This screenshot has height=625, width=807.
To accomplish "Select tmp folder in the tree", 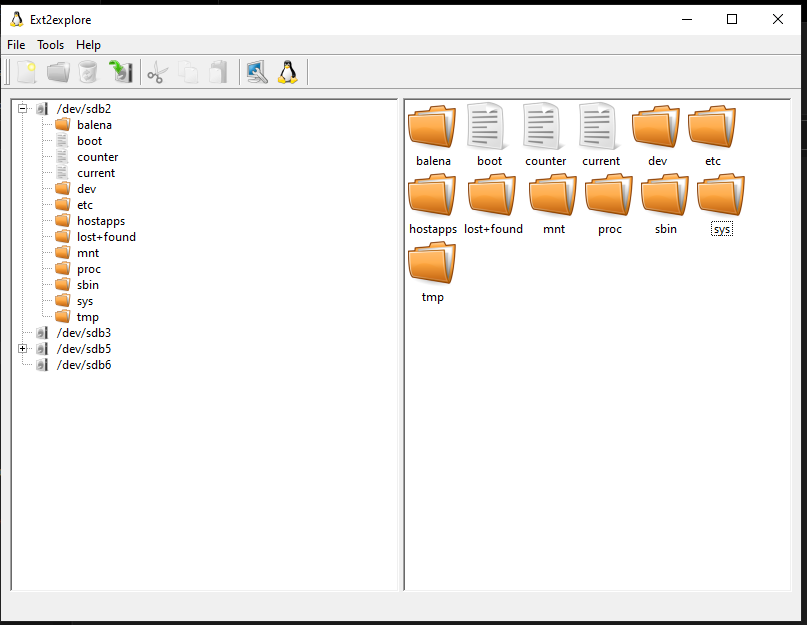I will 87,317.
